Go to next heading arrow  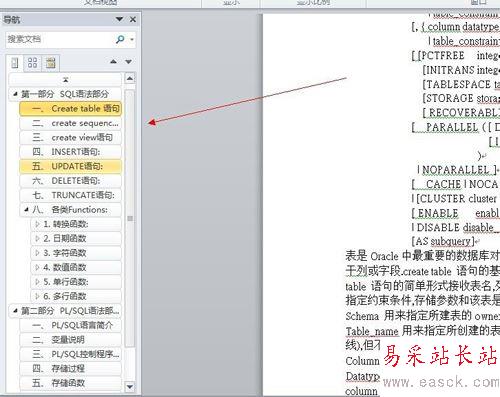[128, 61]
